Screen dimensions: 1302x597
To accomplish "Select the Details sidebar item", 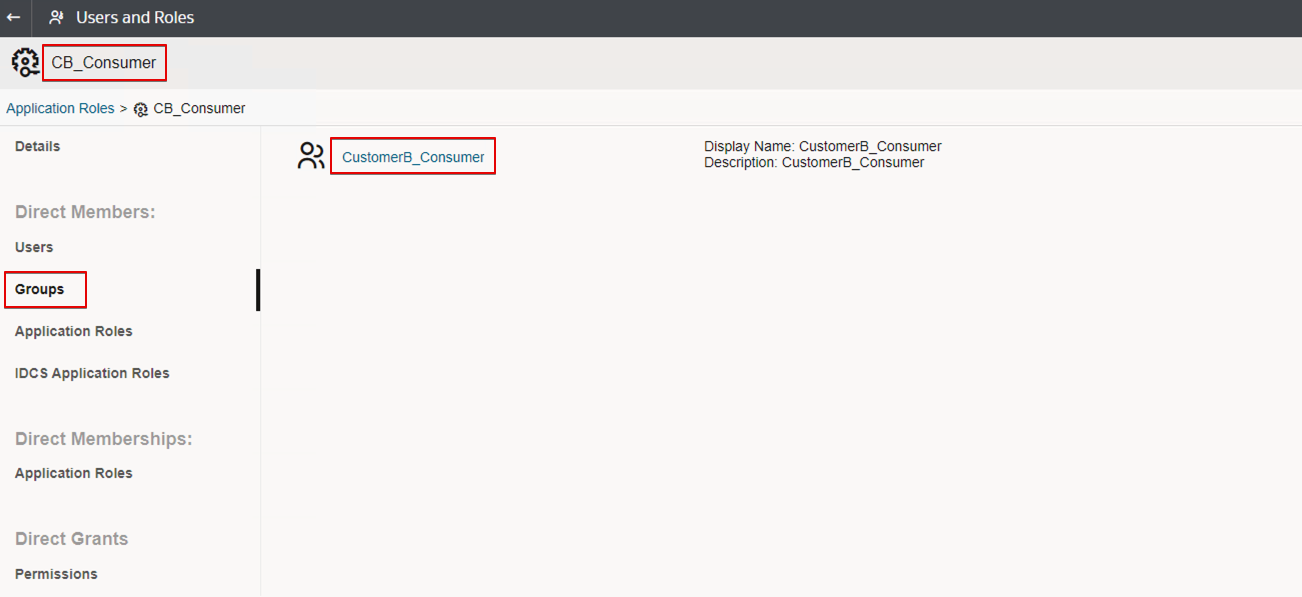I will coord(38,146).
